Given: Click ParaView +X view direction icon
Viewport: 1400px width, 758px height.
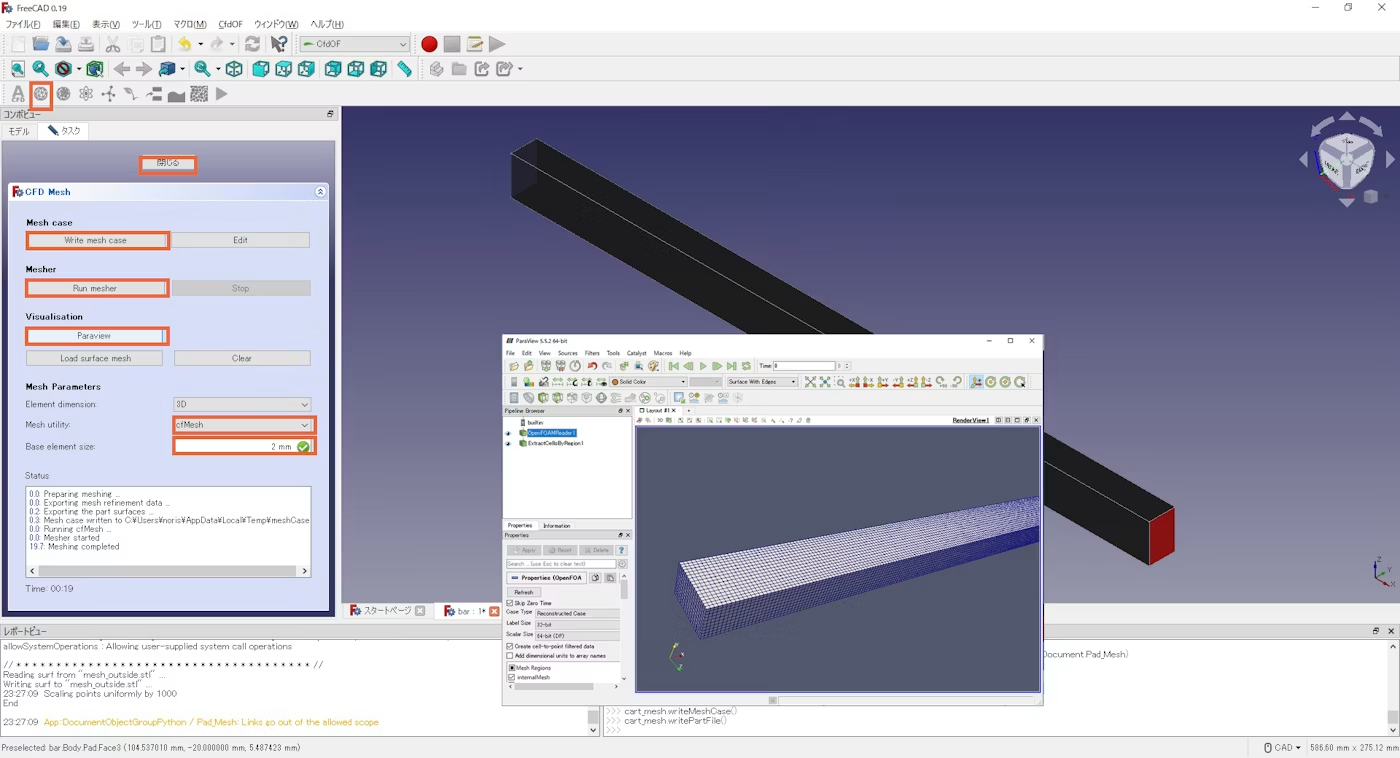Looking at the screenshot, I should tap(854, 382).
